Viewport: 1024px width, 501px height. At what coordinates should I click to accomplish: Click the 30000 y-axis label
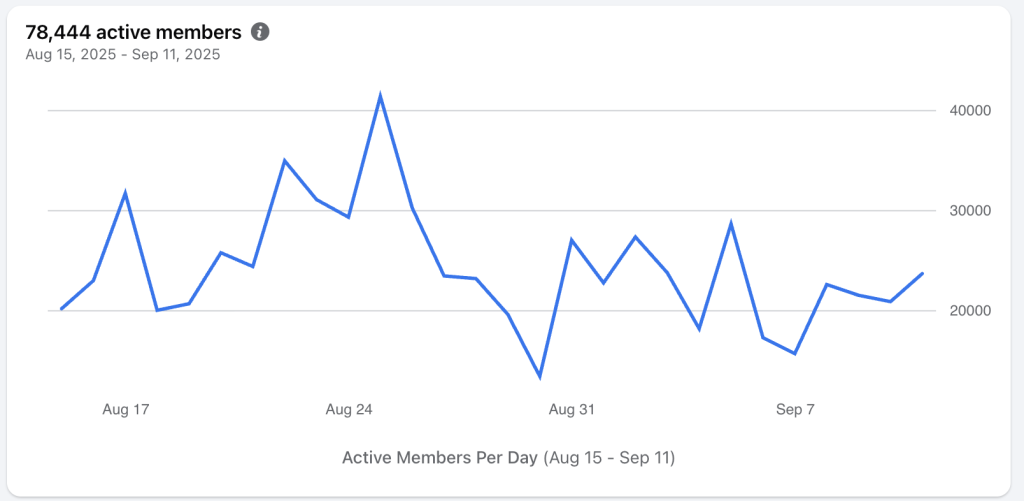[969, 210]
